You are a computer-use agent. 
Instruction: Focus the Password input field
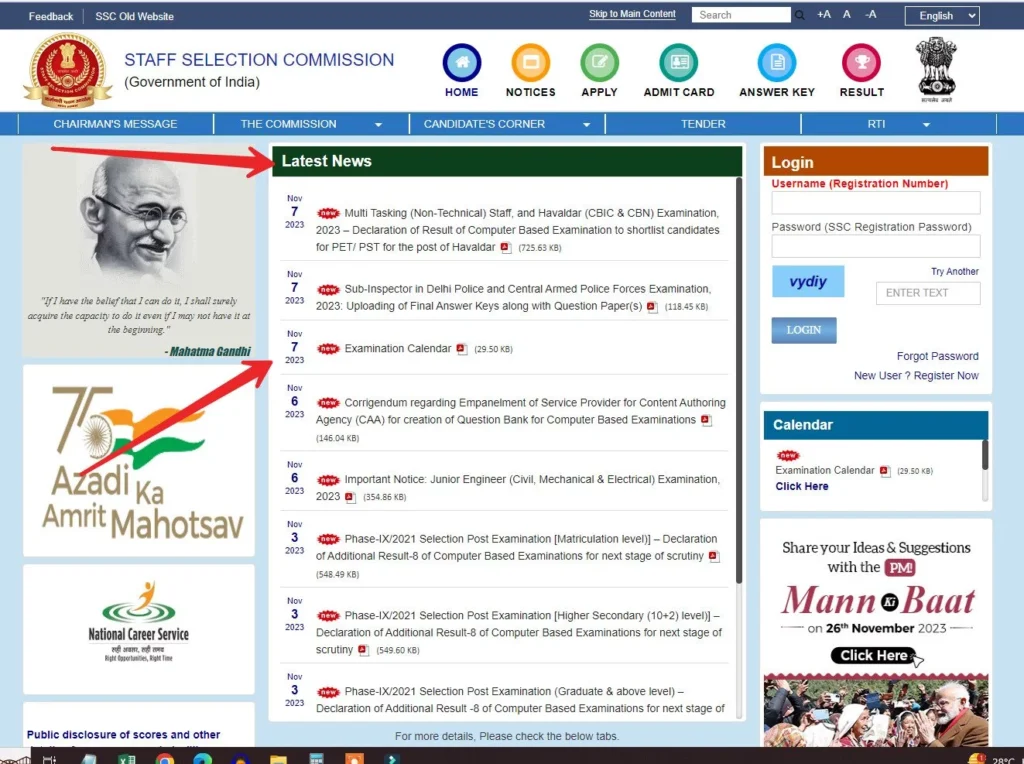coord(876,246)
